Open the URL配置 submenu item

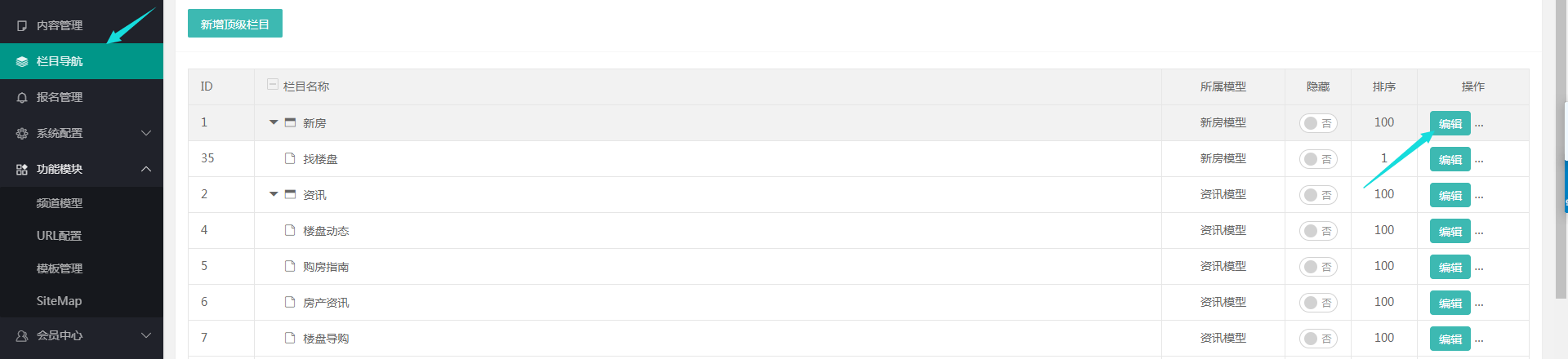pyautogui.click(x=60, y=236)
